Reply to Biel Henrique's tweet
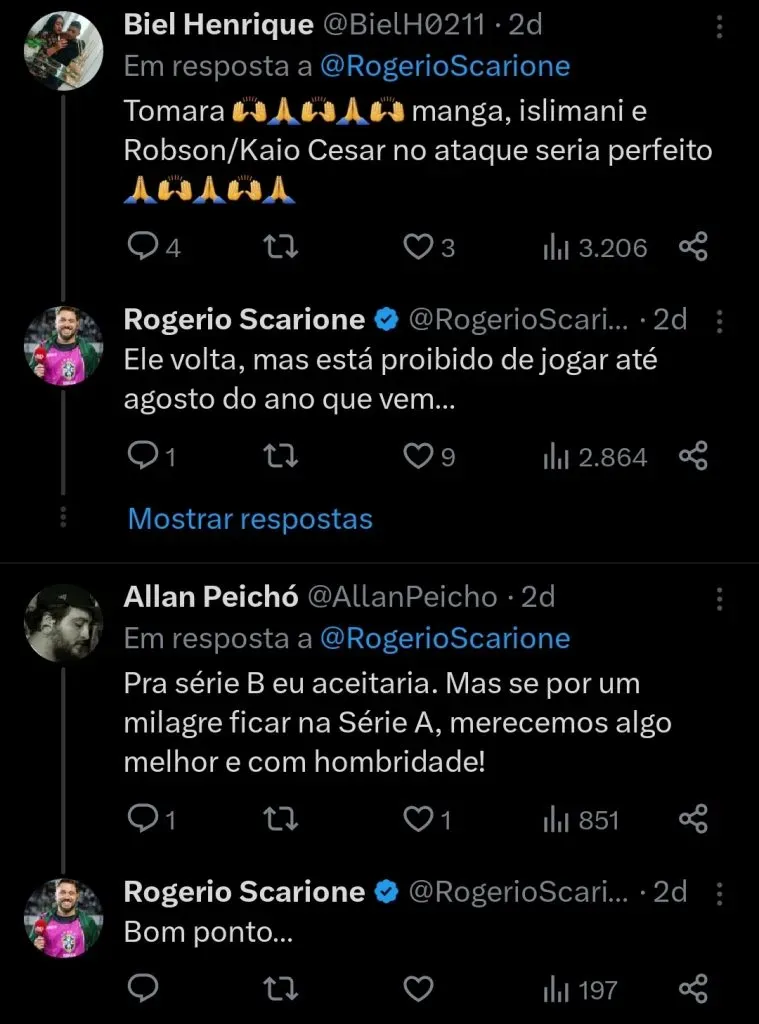 point(145,247)
